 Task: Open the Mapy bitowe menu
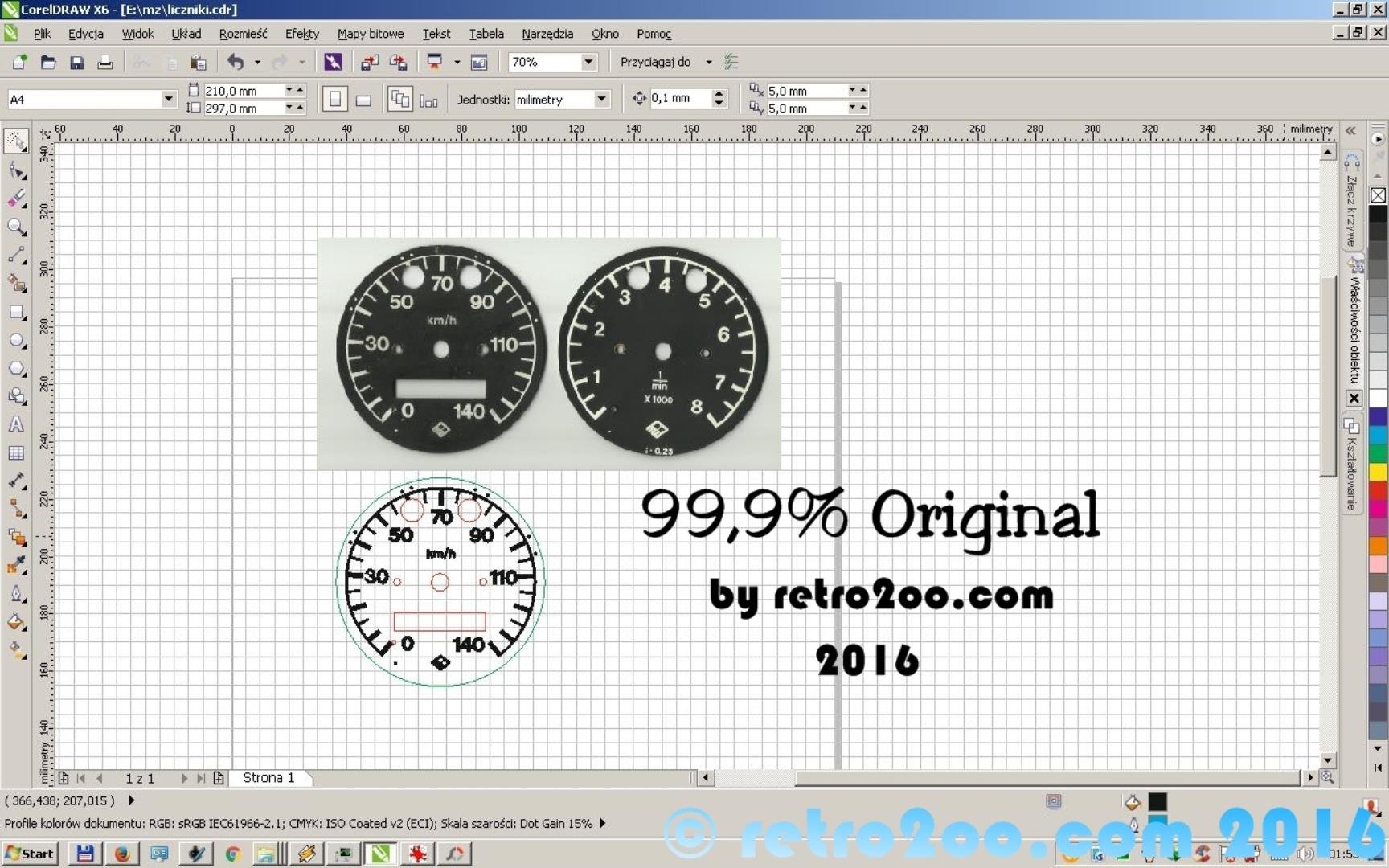coord(370,34)
